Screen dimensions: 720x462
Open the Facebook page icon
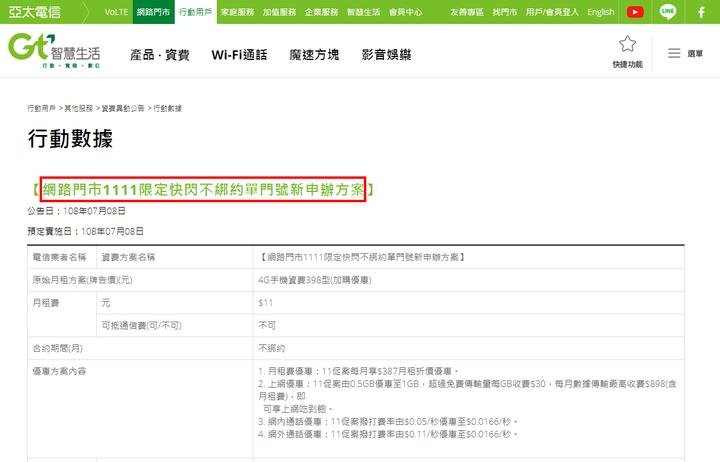701,12
